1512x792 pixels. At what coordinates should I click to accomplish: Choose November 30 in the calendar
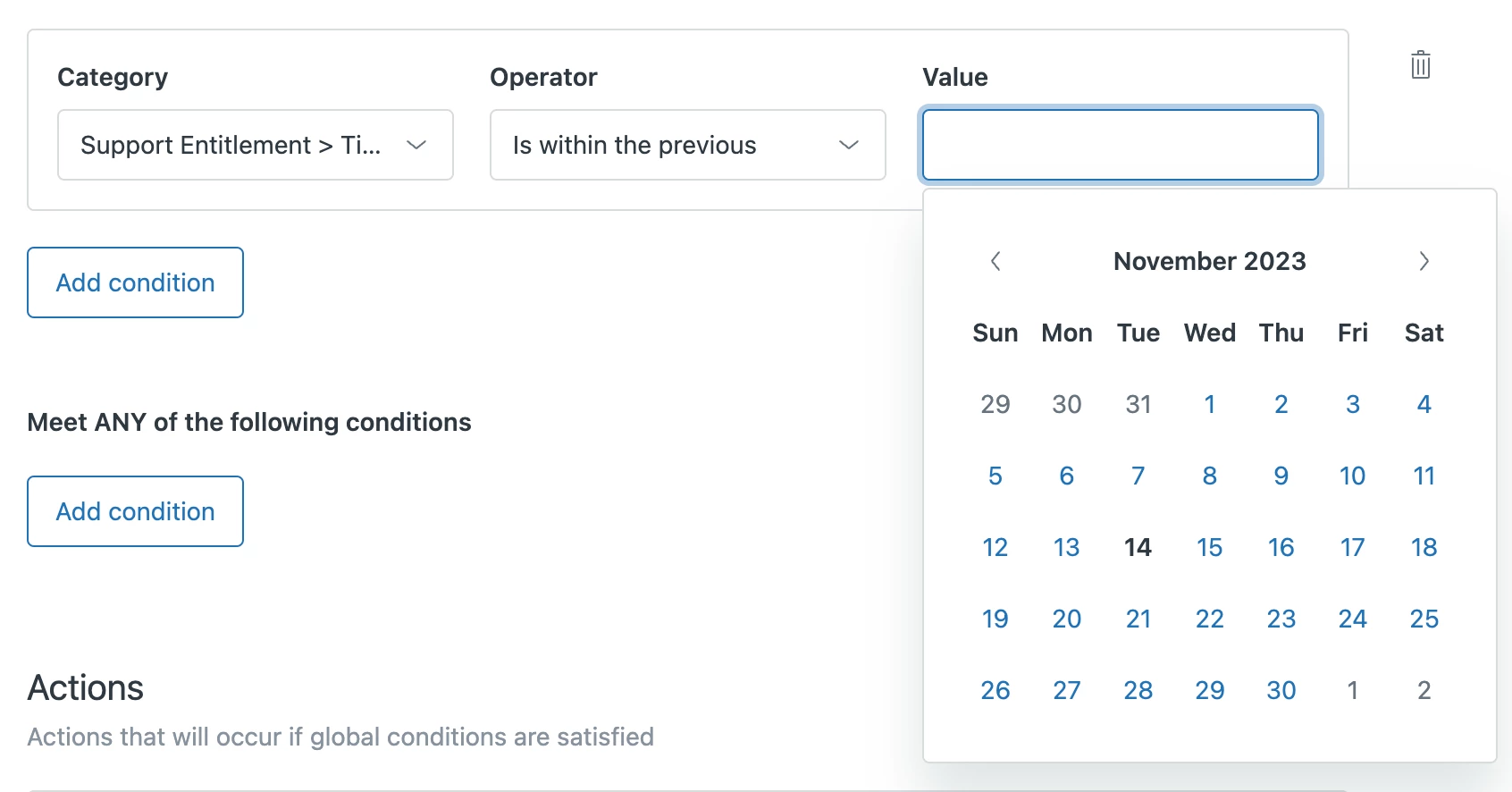(x=1281, y=690)
